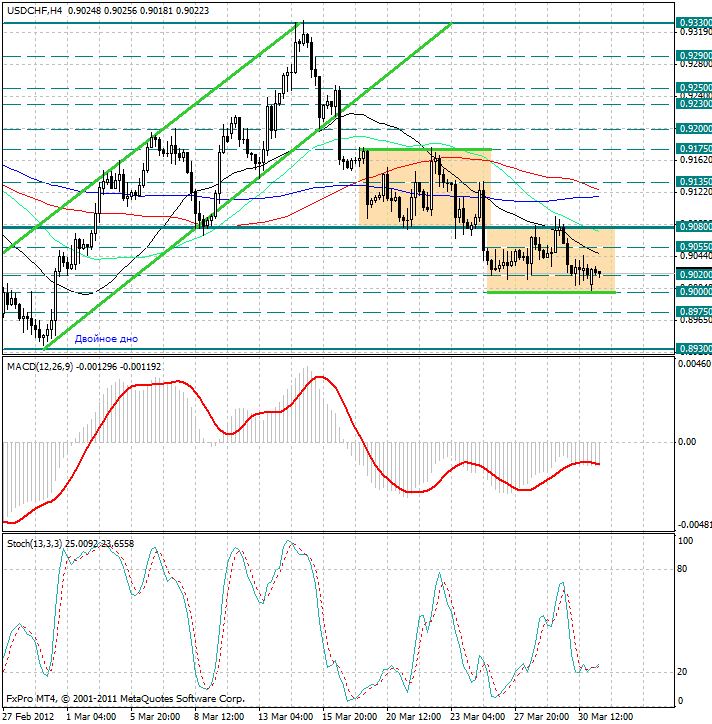Select the 0.9200 price level label
Screen dimensions: 712x724
pyautogui.click(x=694, y=129)
